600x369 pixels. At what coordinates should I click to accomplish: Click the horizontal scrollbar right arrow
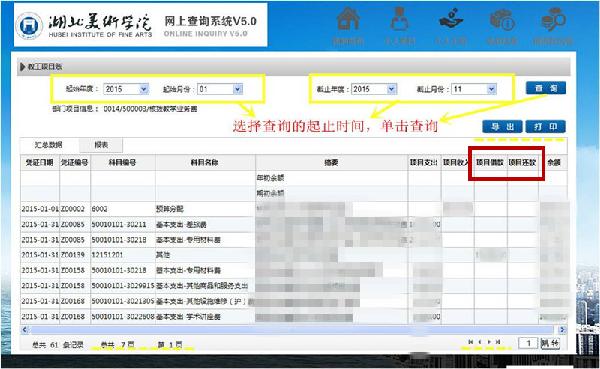point(562,330)
